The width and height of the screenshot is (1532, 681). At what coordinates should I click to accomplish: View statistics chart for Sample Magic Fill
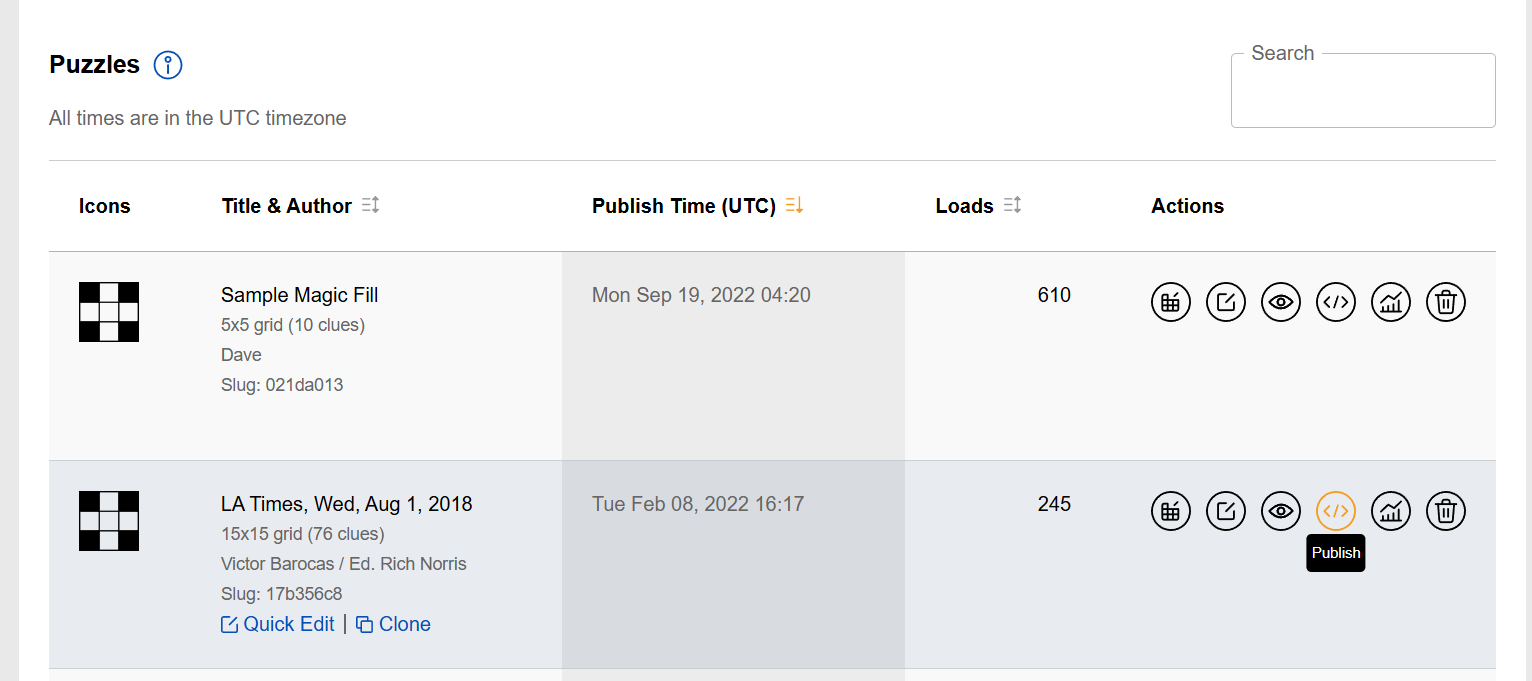pyautogui.click(x=1390, y=301)
